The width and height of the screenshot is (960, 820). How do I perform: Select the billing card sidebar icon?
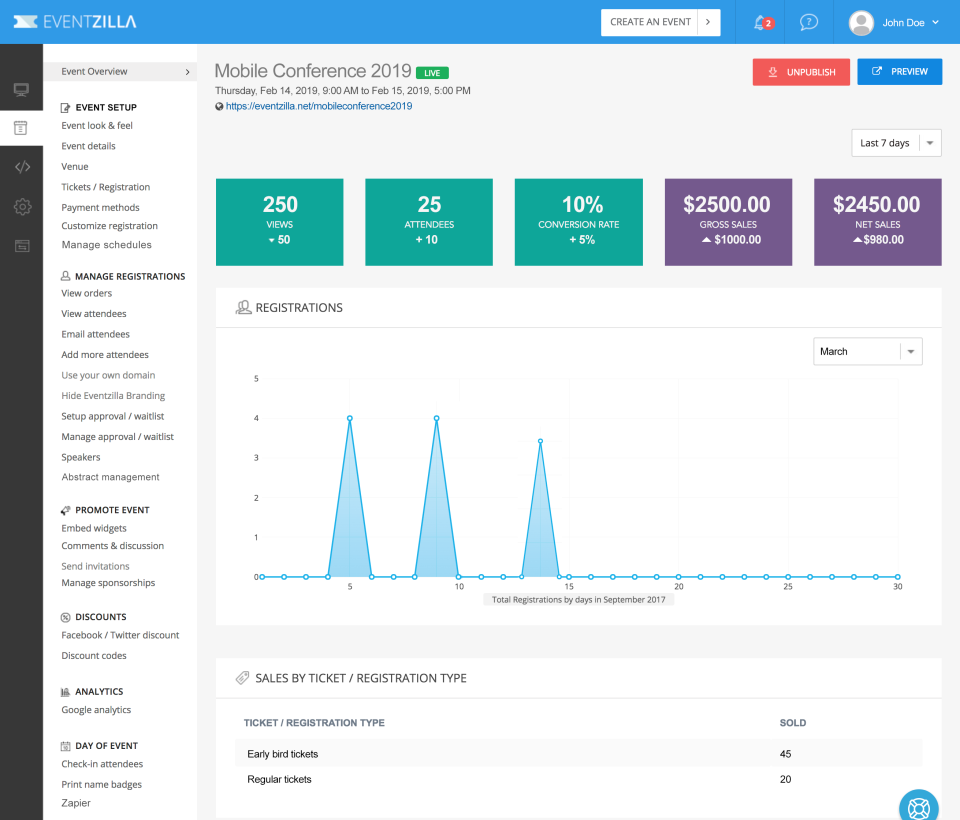pos(22,246)
